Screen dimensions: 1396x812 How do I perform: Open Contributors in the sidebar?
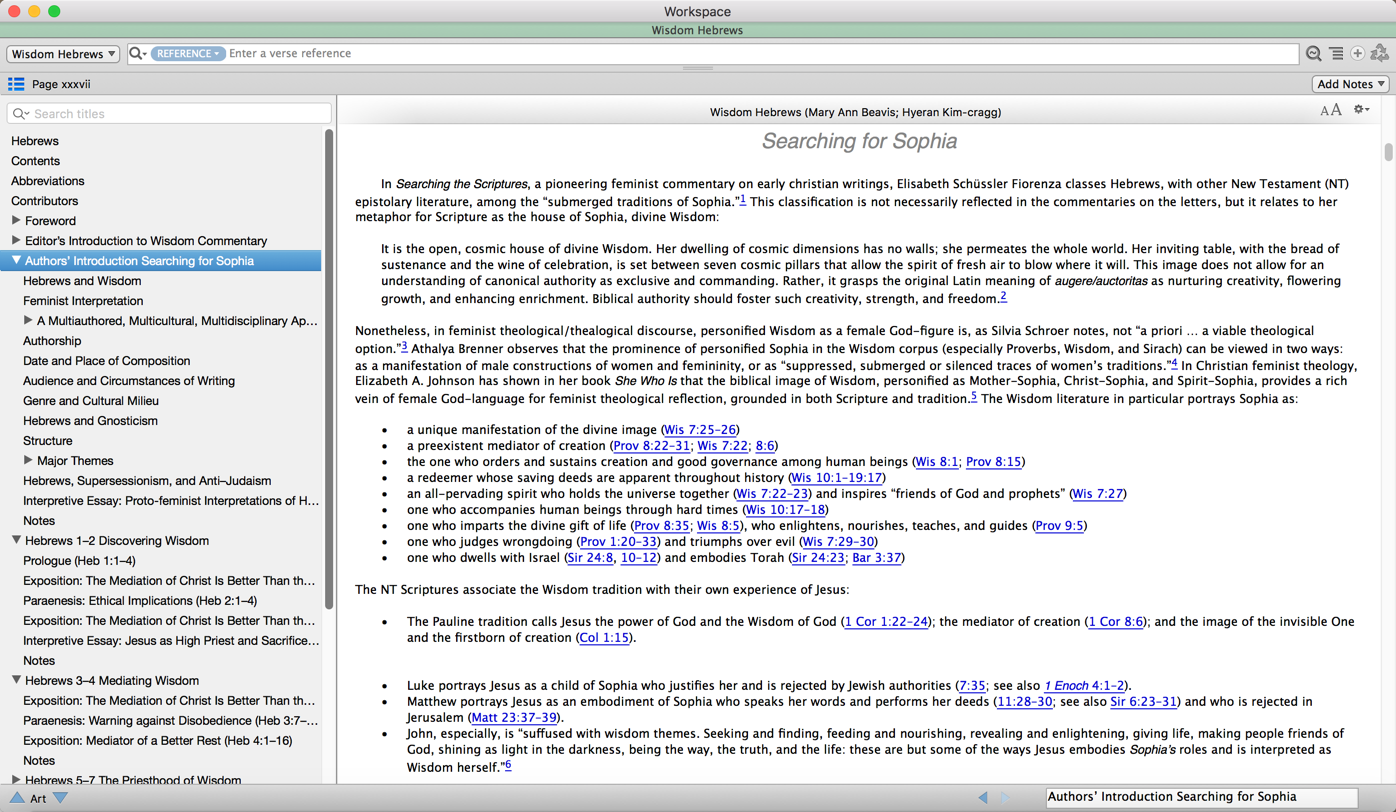pos(45,201)
